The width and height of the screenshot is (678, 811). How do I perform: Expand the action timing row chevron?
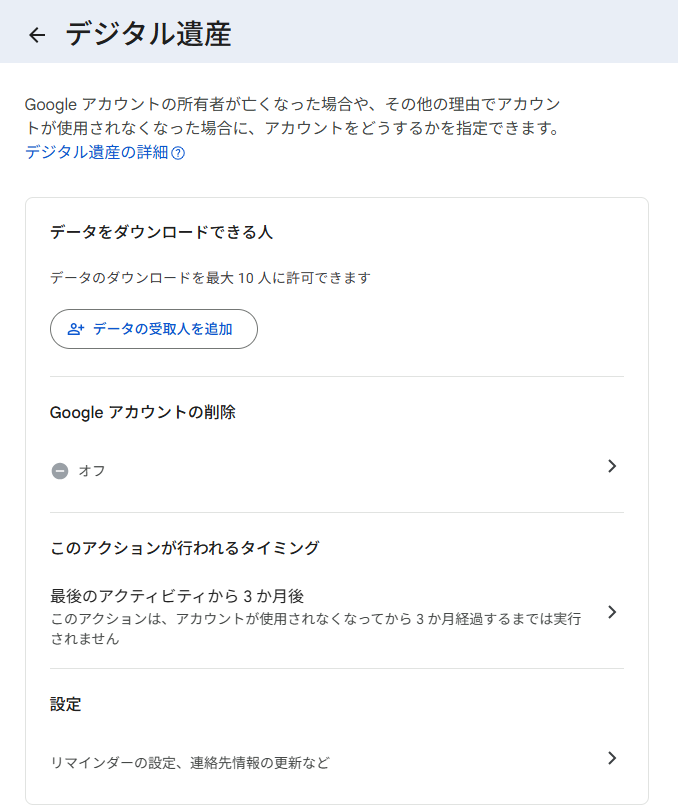coord(612,612)
